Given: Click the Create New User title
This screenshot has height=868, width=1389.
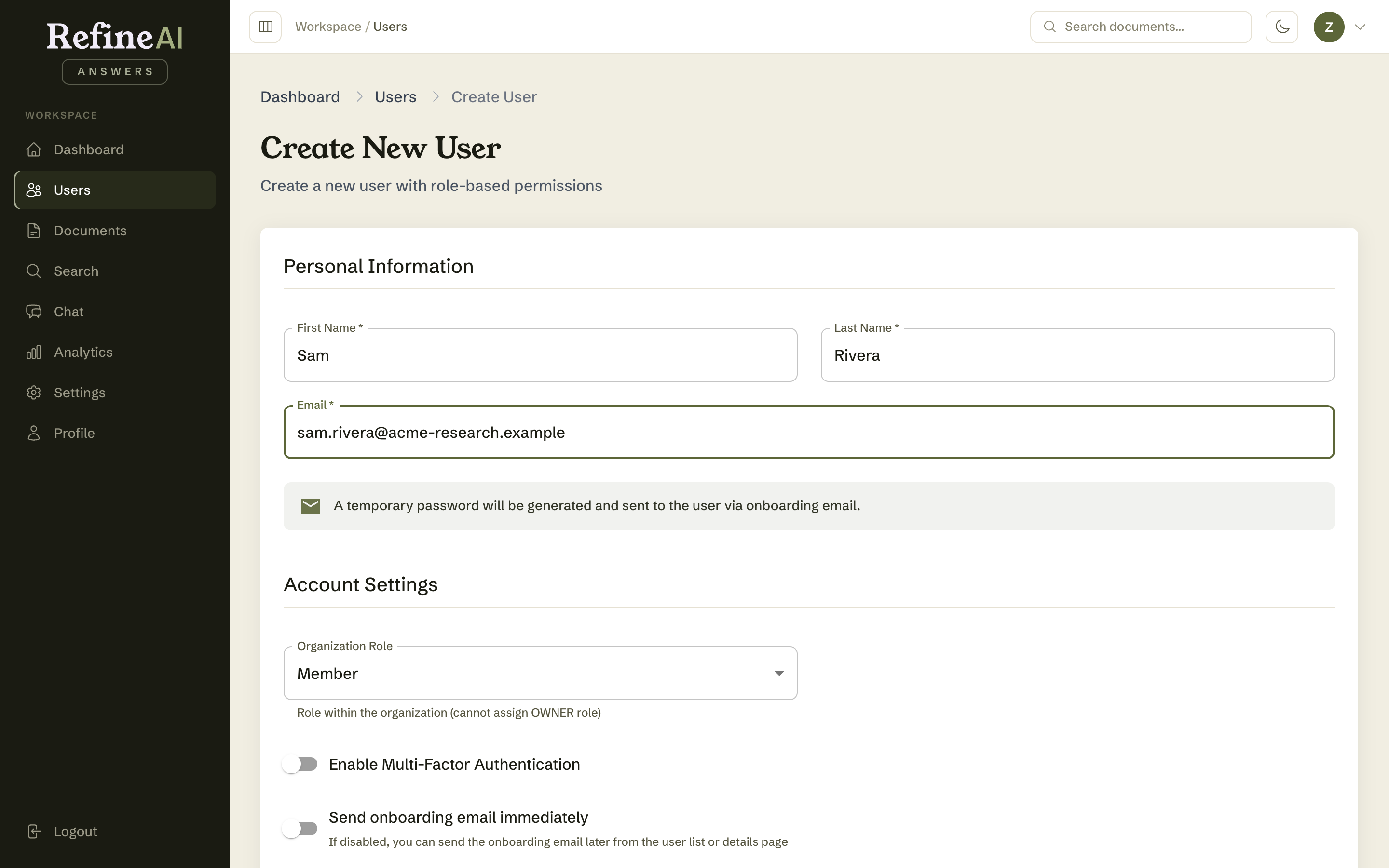Looking at the screenshot, I should pos(381,148).
